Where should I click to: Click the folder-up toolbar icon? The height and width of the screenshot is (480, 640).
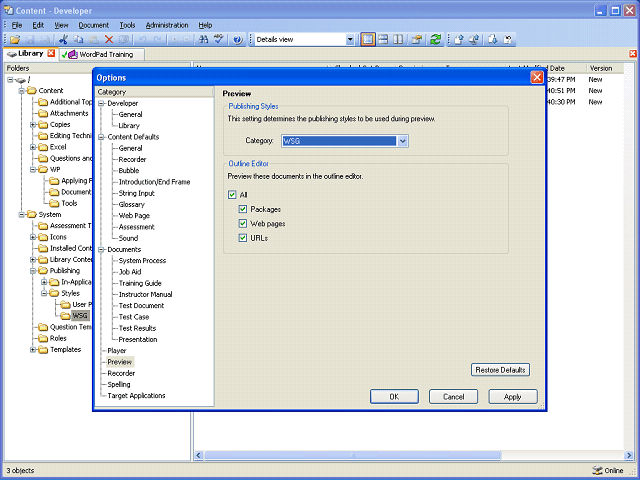417,40
